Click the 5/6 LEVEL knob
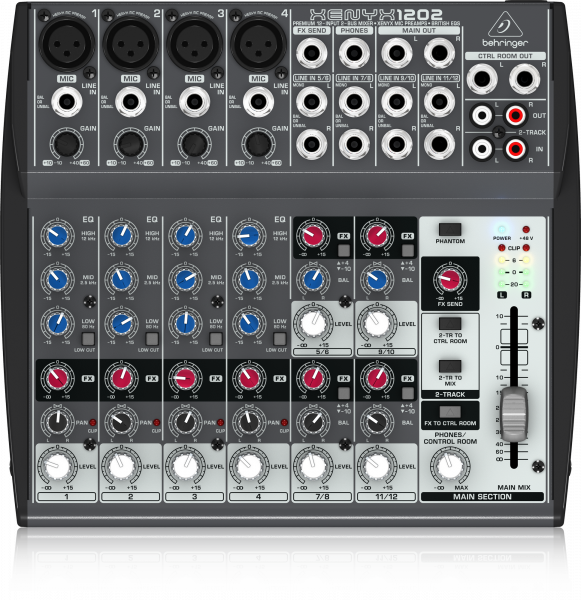Screen dimensions: 581x600 coord(313,323)
